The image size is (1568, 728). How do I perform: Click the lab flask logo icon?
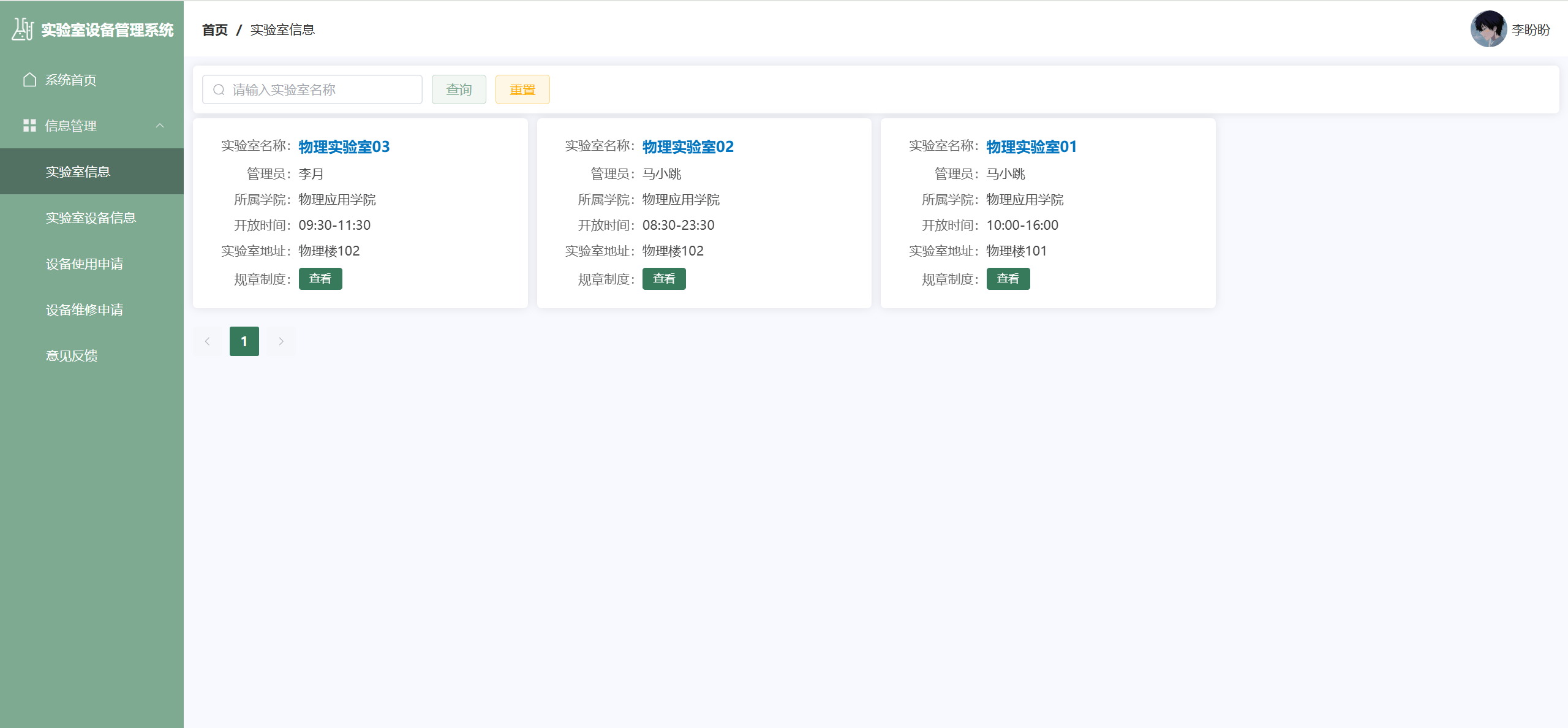[x=23, y=29]
